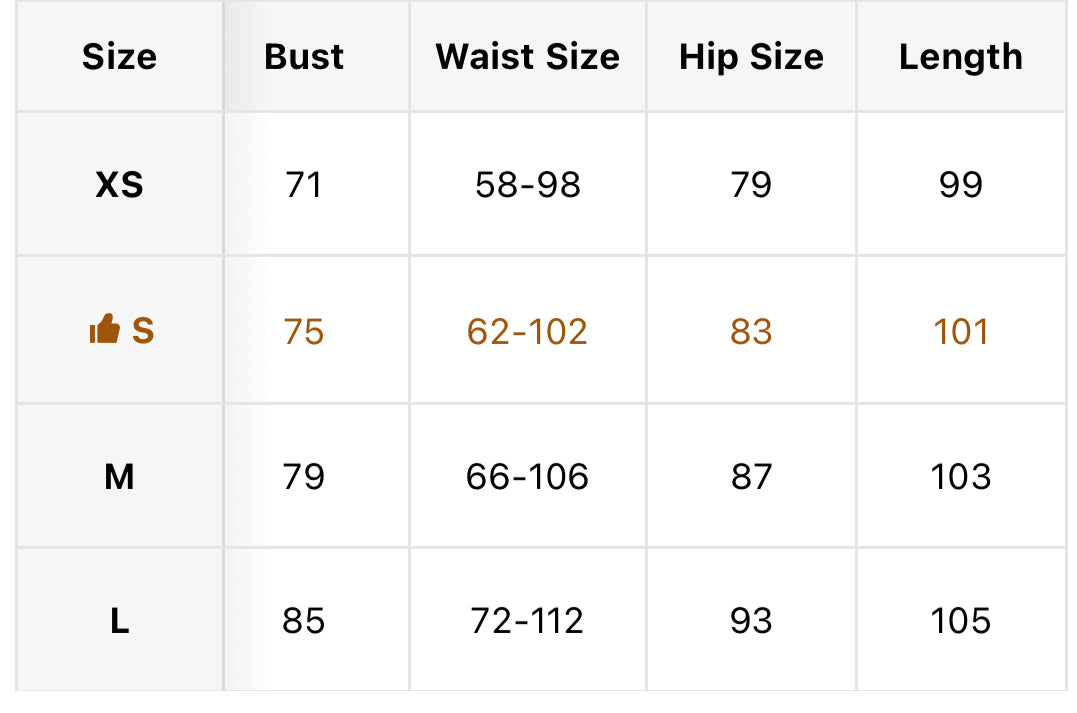Click the thumbs-up icon beside size S
Image resolution: width=1077 pixels, height=713 pixels.
pos(104,329)
